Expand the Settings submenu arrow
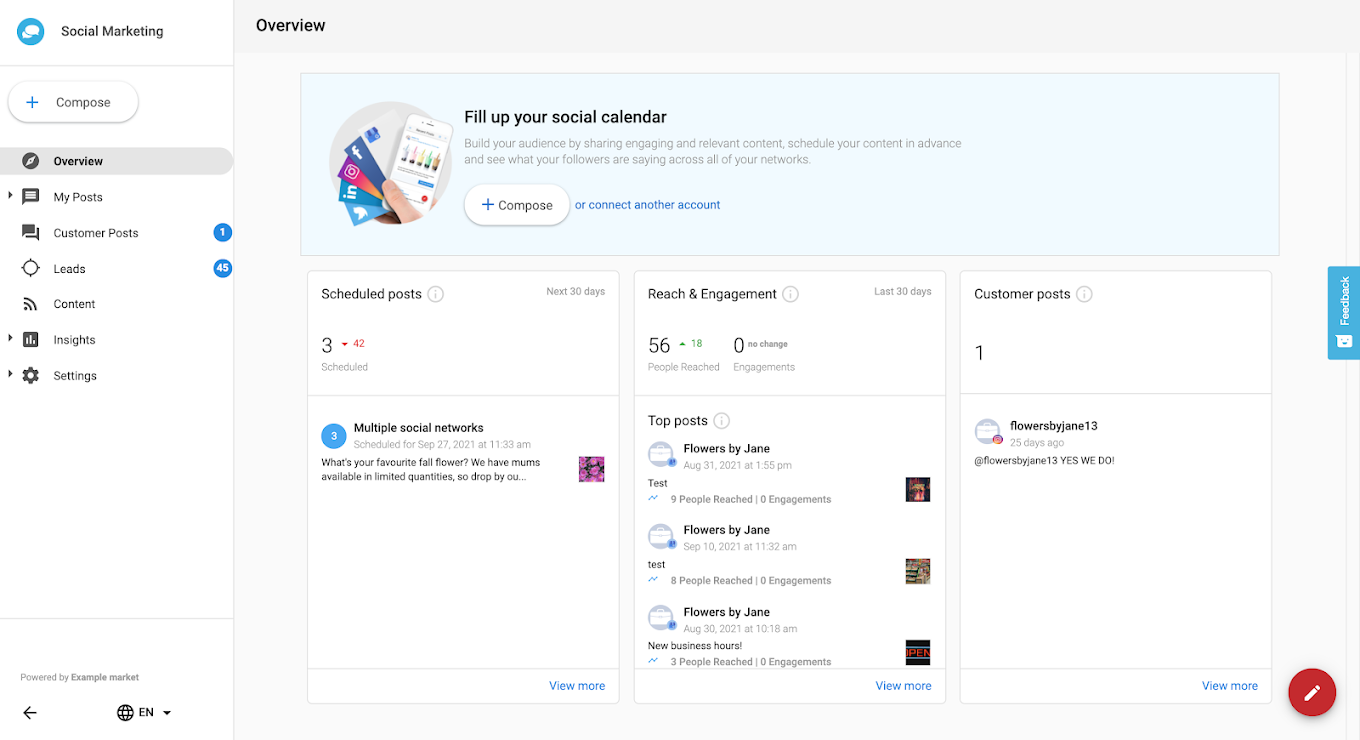 [x=10, y=375]
